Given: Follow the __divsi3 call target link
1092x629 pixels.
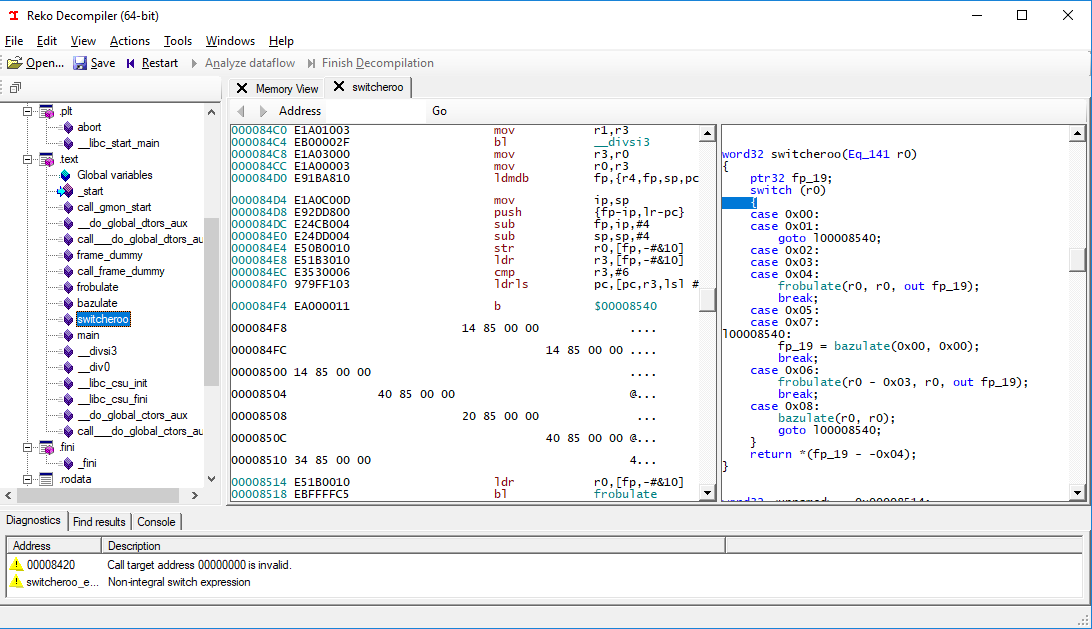Looking at the screenshot, I should click(621, 142).
